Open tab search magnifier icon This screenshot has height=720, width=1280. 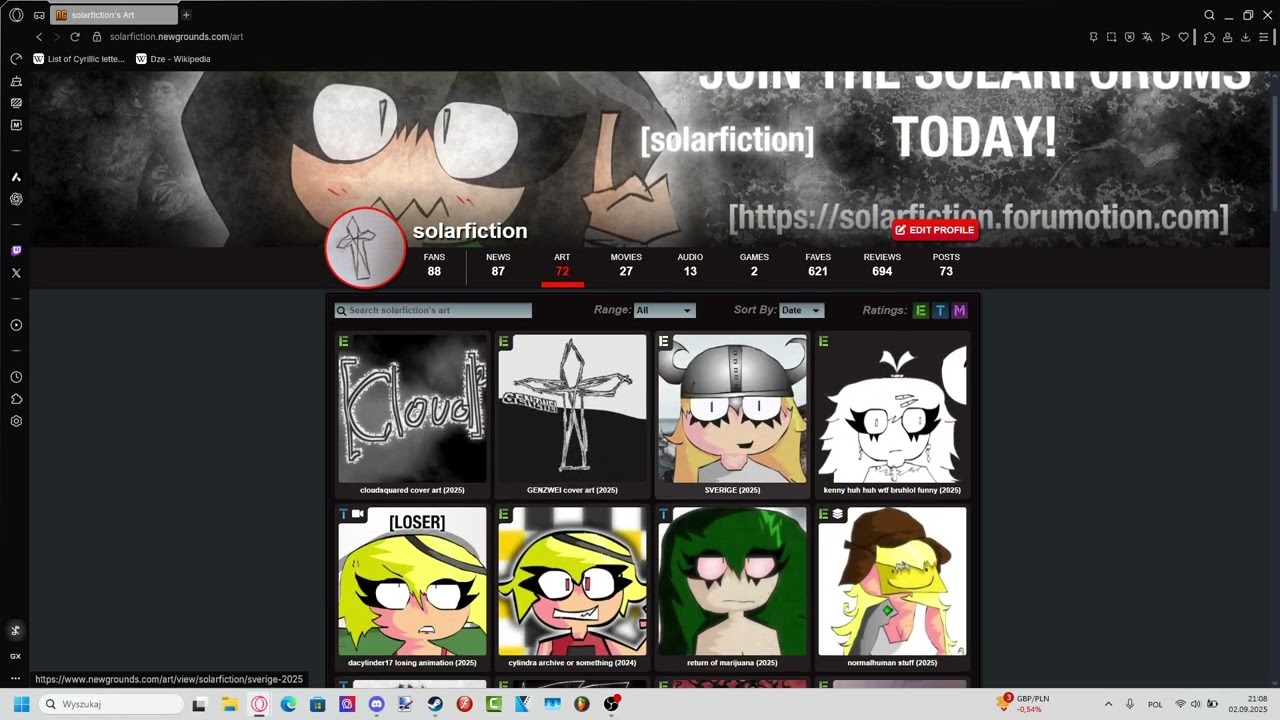(1209, 15)
